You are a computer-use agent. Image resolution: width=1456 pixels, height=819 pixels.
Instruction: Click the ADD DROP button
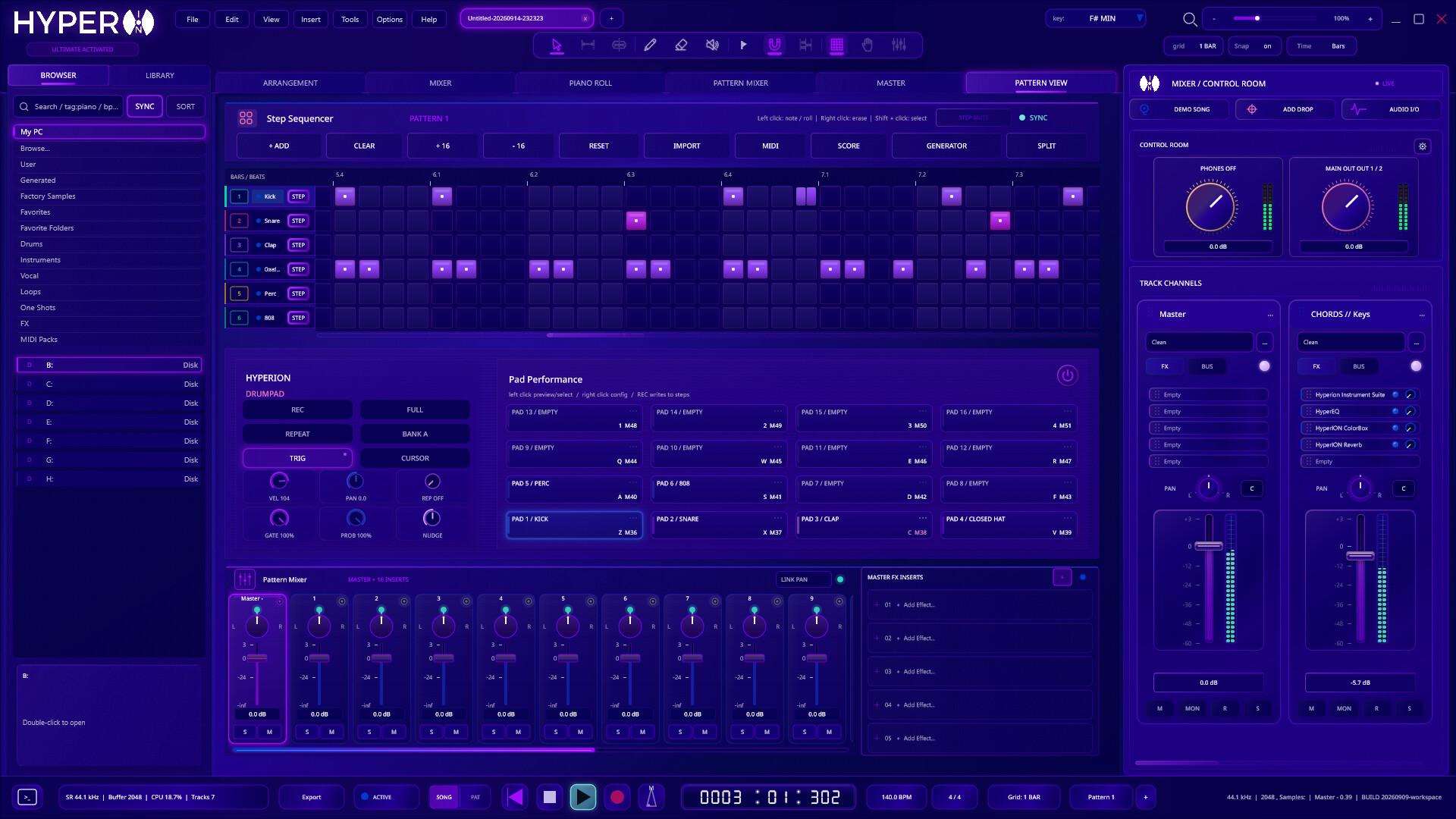point(1285,109)
